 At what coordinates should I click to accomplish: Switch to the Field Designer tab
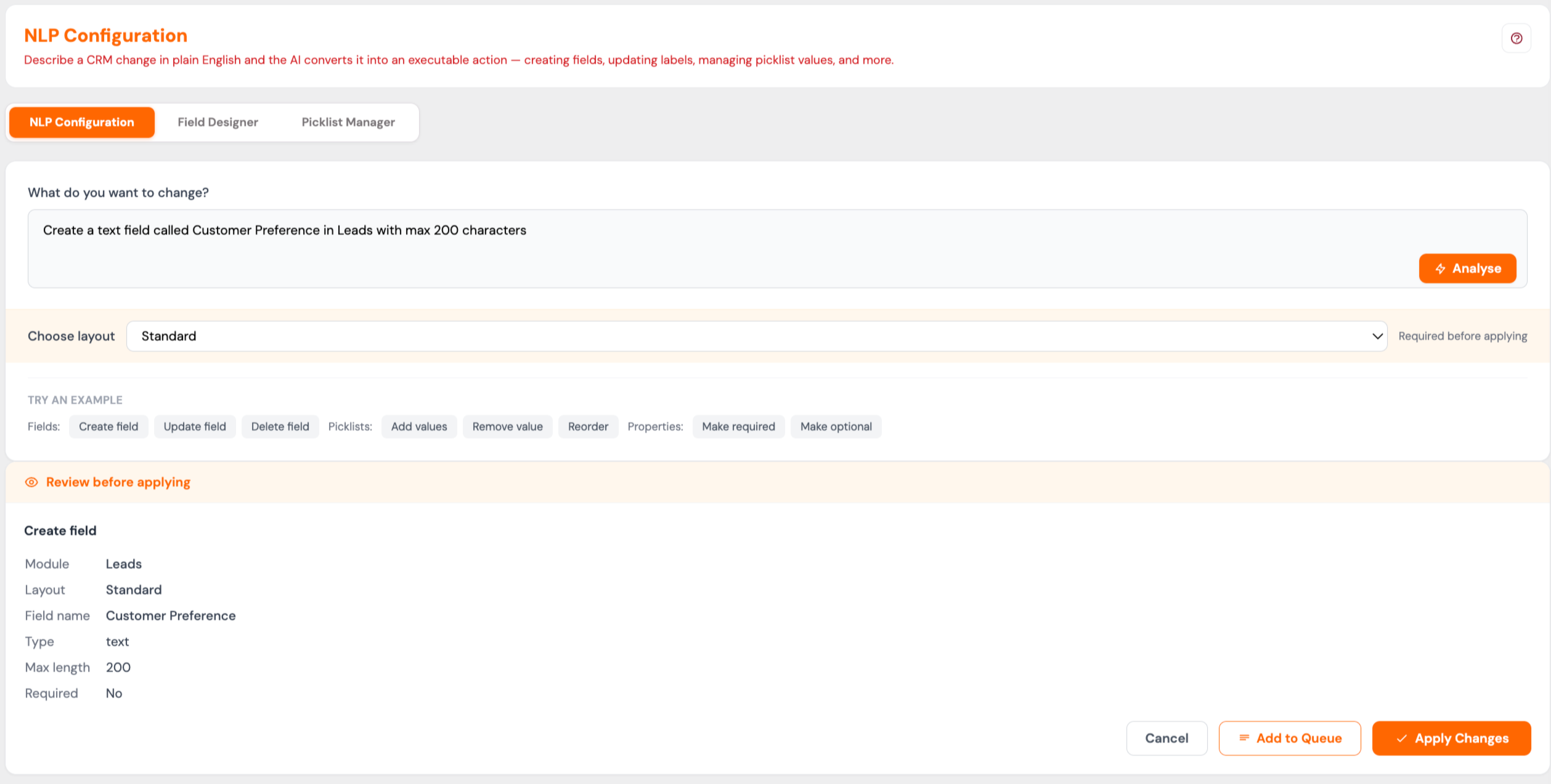(218, 122)
